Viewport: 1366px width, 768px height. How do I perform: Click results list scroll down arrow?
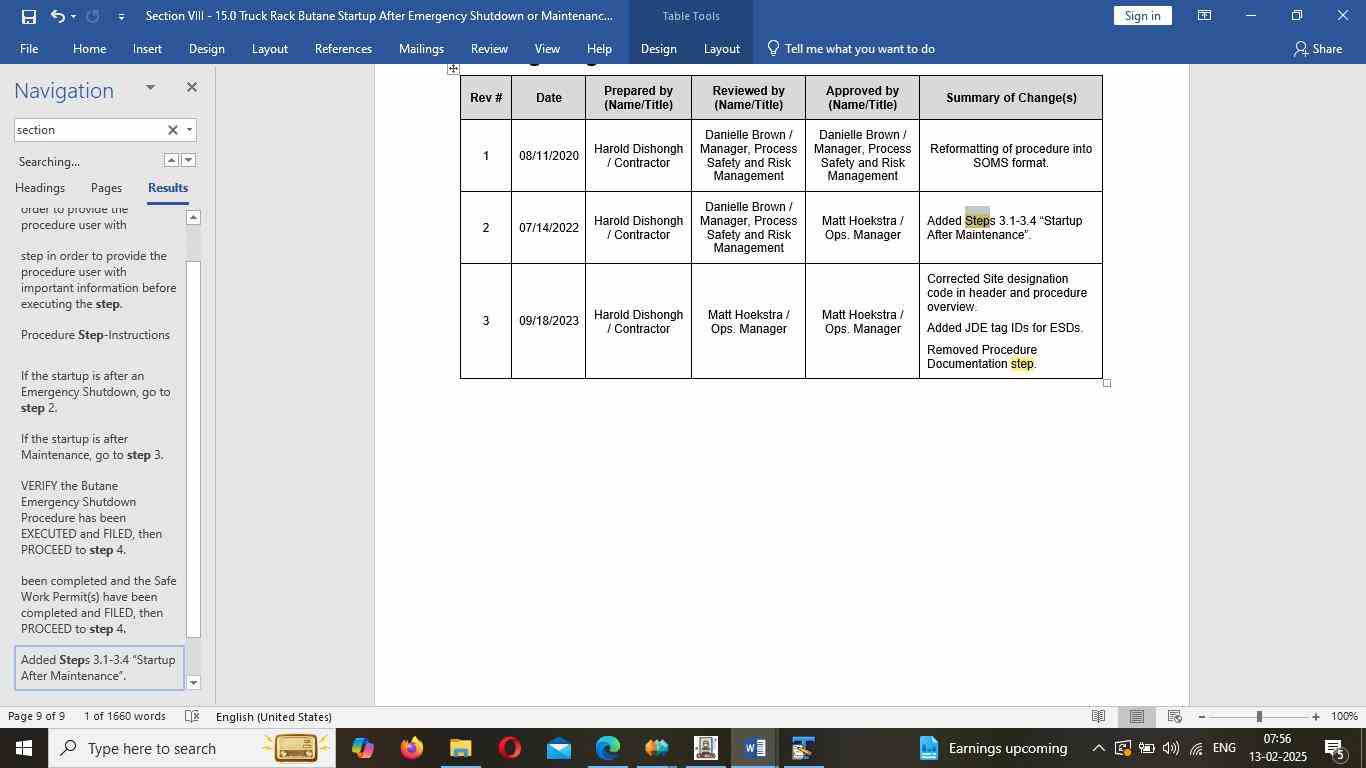coord(194,683)
